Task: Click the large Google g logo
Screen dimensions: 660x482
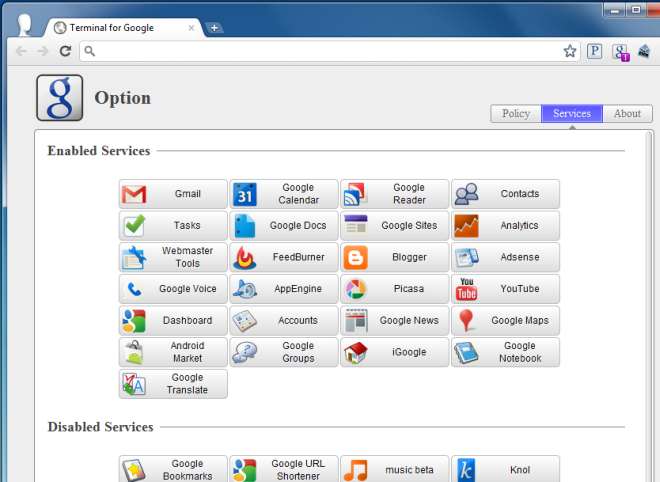Action: coord(60,98)
